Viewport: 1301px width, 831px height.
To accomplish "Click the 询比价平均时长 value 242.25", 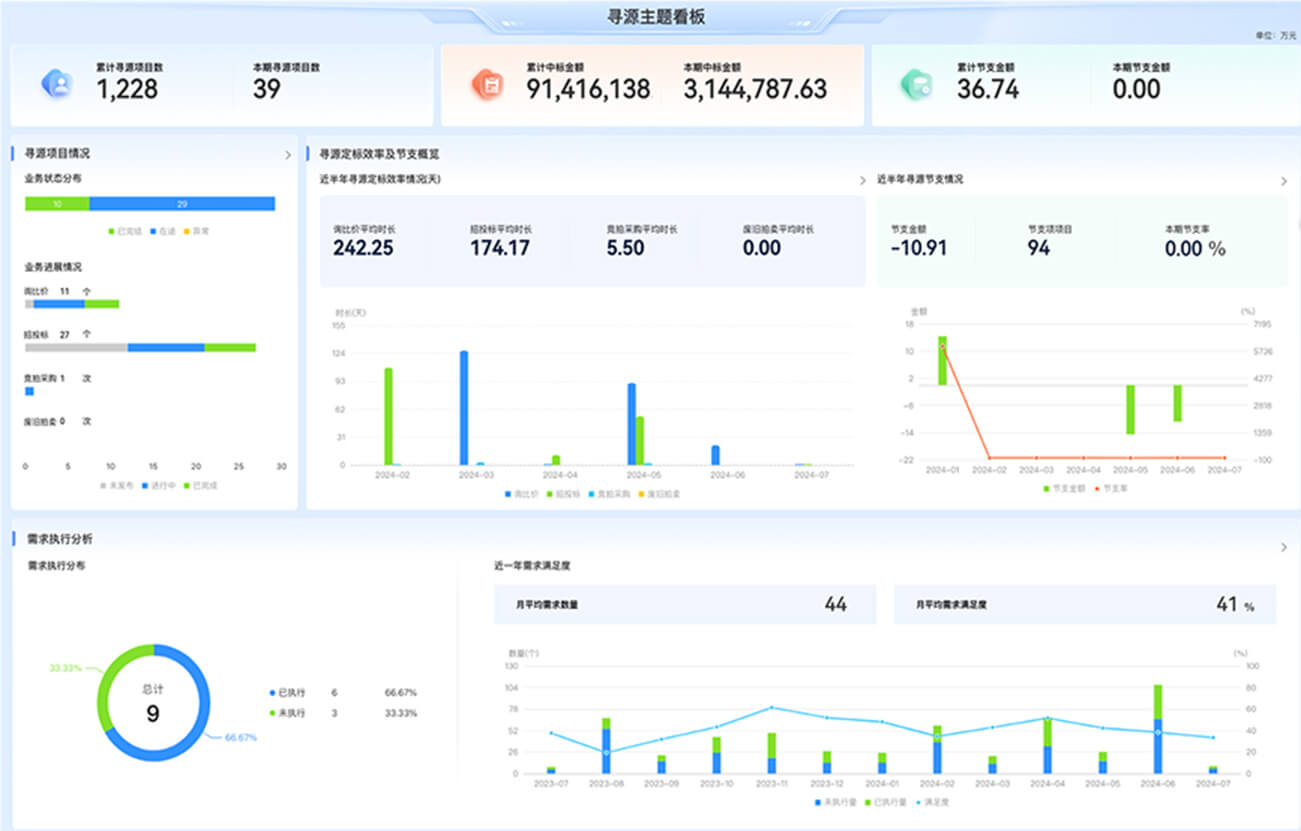I will tap(363, 248).
